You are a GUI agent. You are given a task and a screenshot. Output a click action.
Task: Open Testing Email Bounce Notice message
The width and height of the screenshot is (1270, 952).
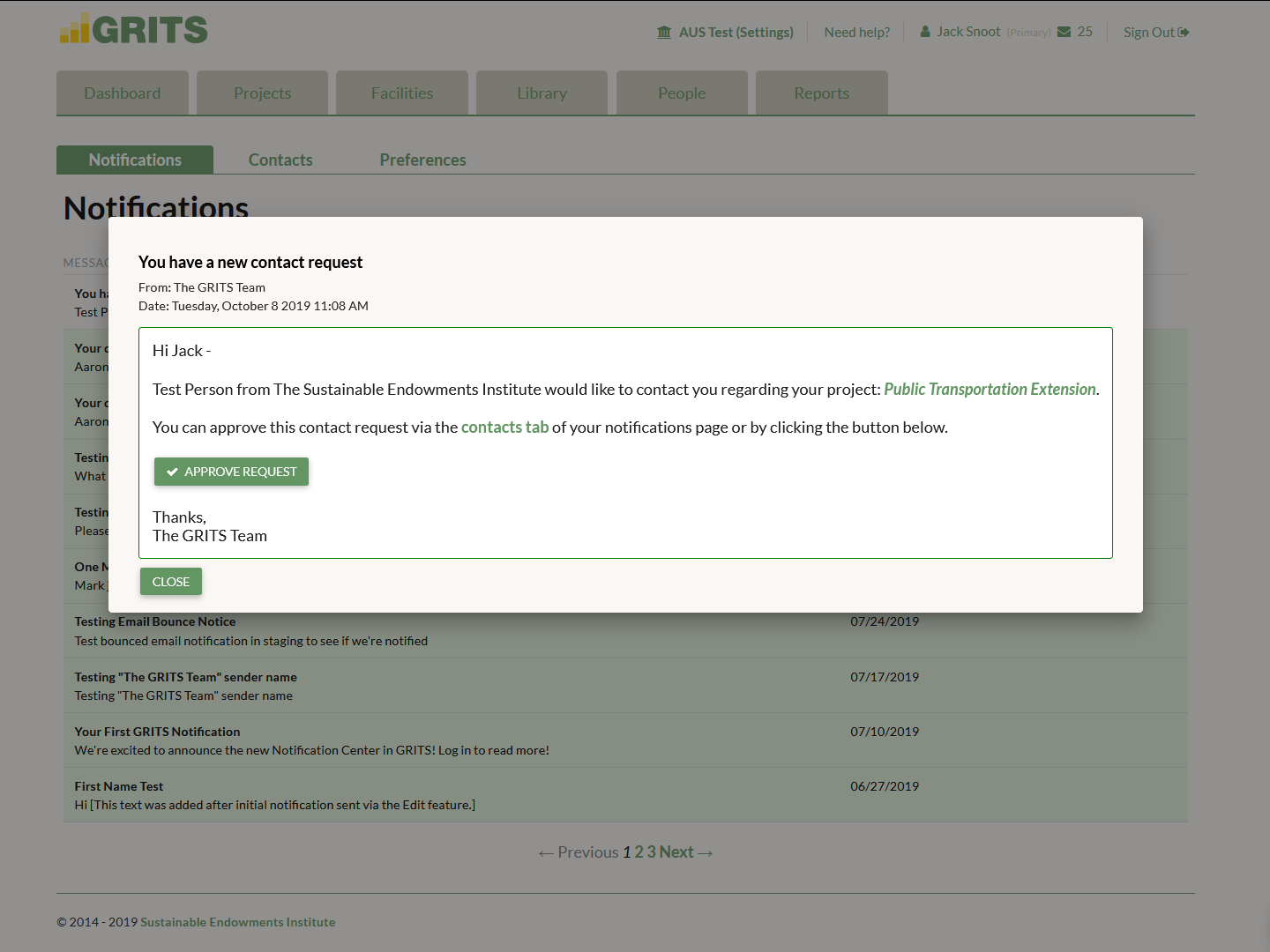(155, 621)
